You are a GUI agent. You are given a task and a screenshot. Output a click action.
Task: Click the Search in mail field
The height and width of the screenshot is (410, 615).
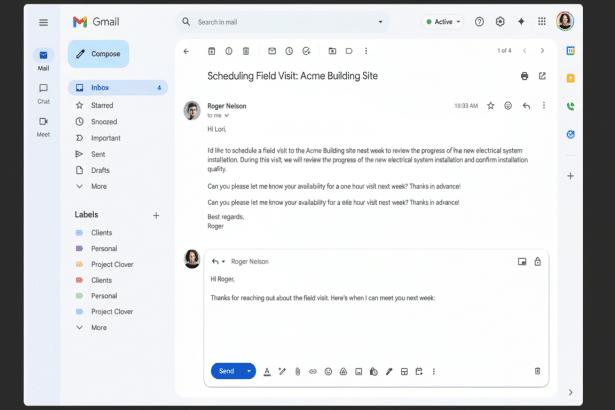(282, 22)
